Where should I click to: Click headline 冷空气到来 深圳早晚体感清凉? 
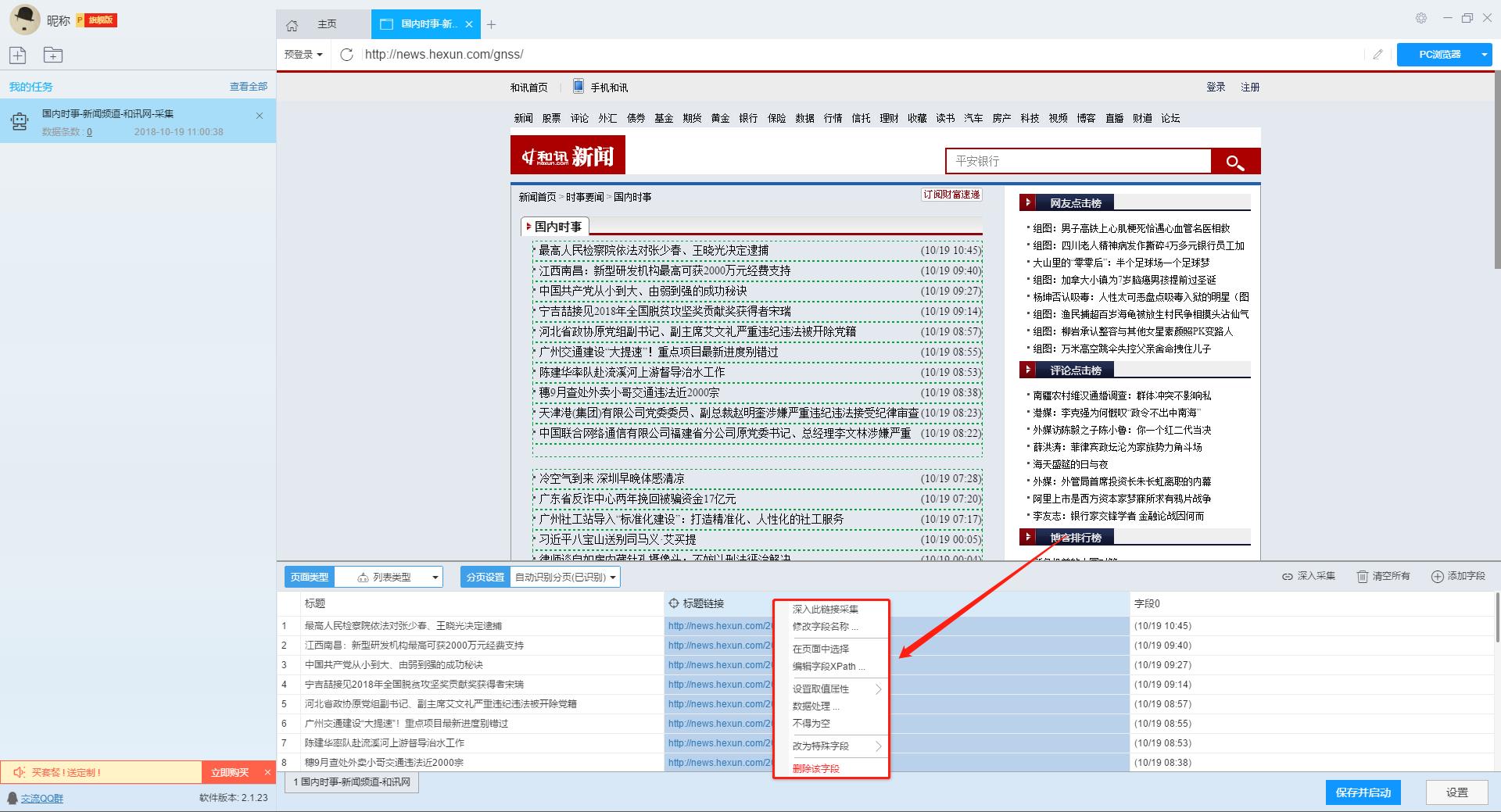(611, 478)
